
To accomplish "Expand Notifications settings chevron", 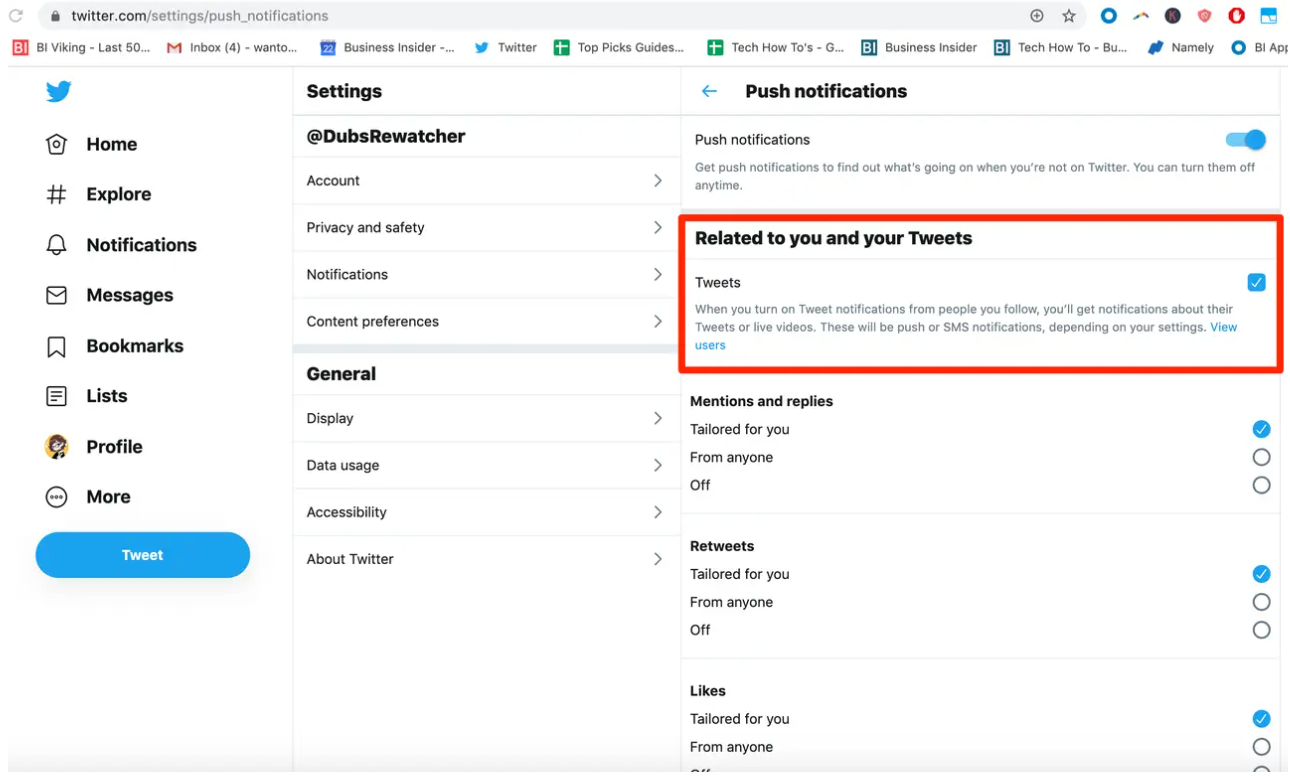I will pos(658,274).
